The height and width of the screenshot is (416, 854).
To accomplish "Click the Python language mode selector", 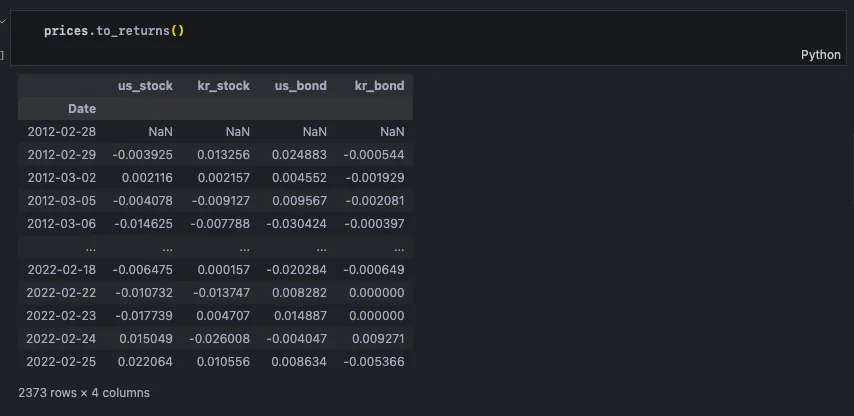I will [820, 55].
